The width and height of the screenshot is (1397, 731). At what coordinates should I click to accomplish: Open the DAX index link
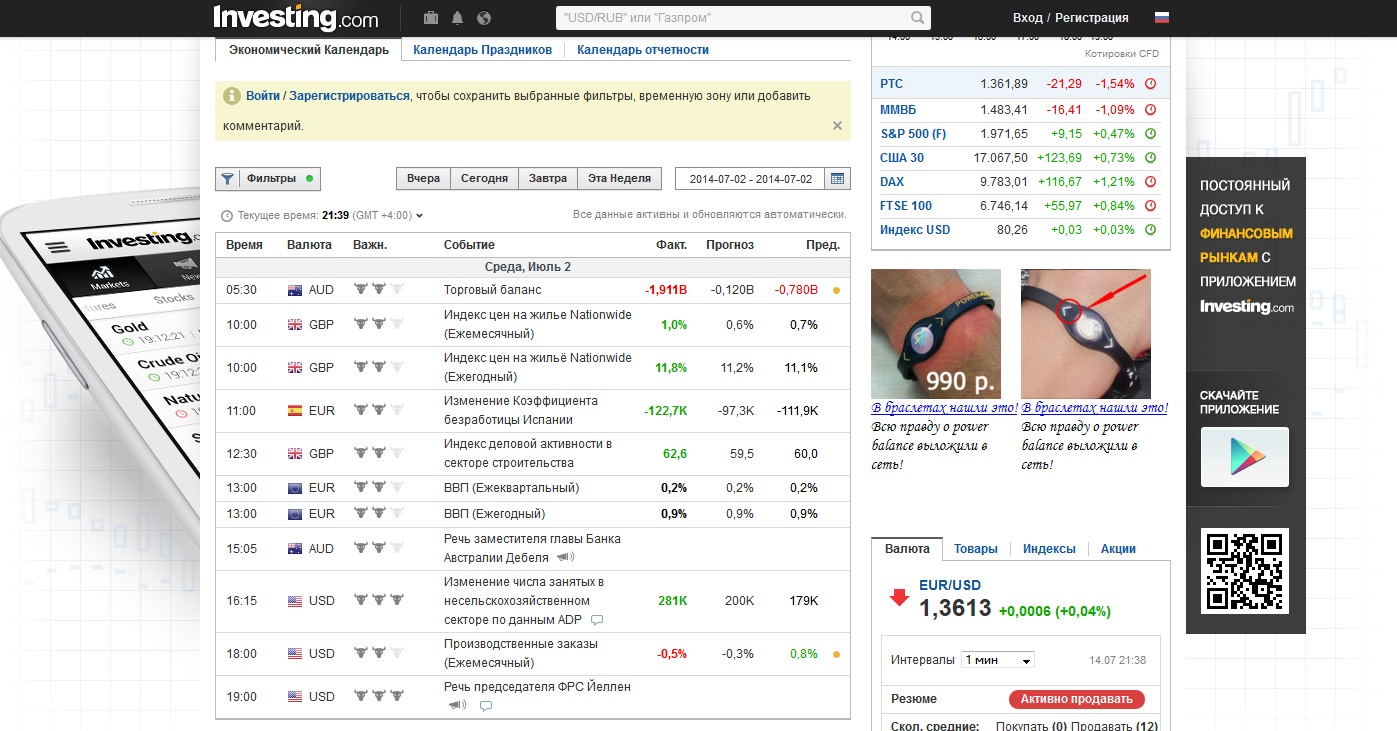point(892,182)
